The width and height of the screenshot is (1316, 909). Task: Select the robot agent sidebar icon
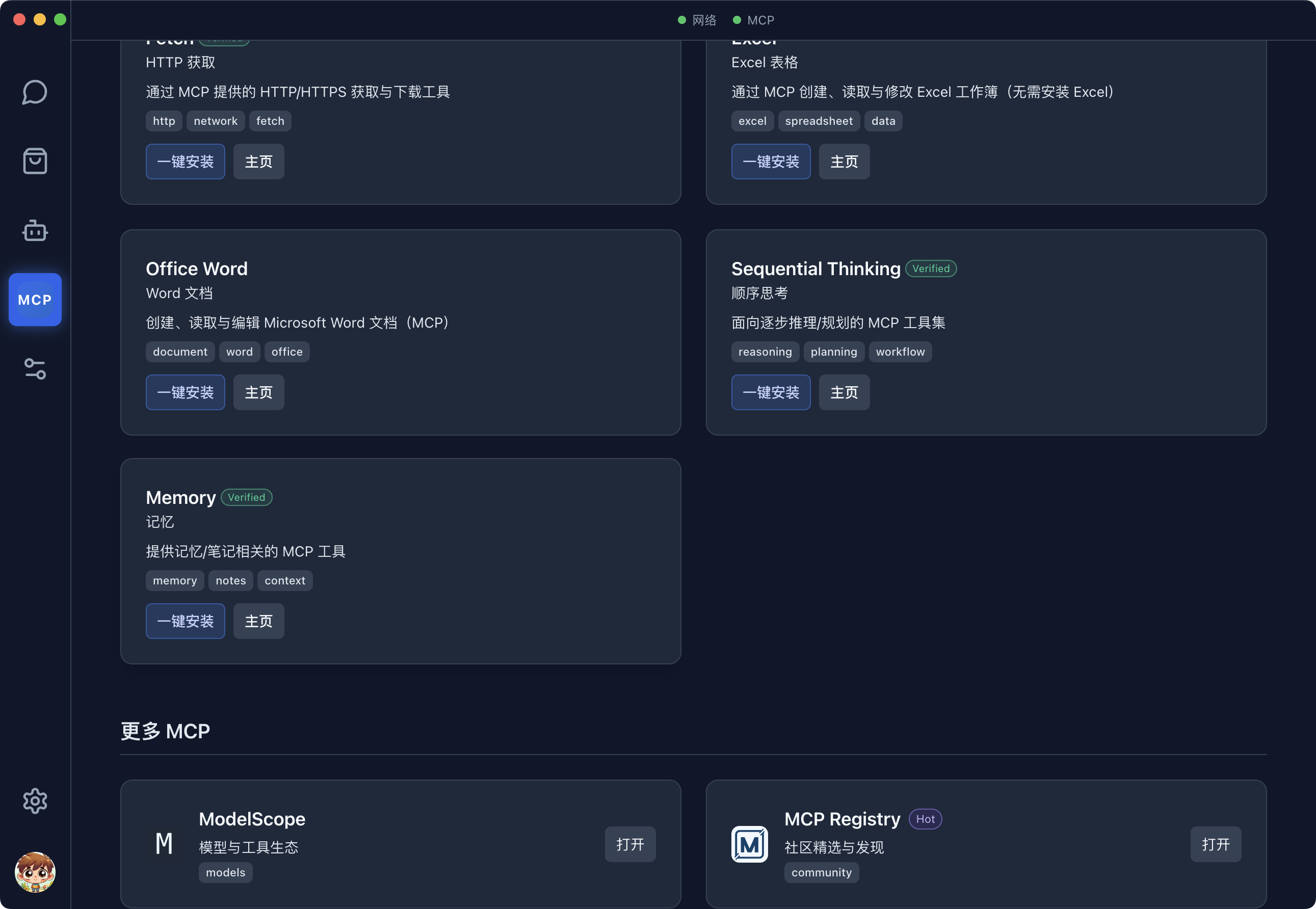coord(35,231)
